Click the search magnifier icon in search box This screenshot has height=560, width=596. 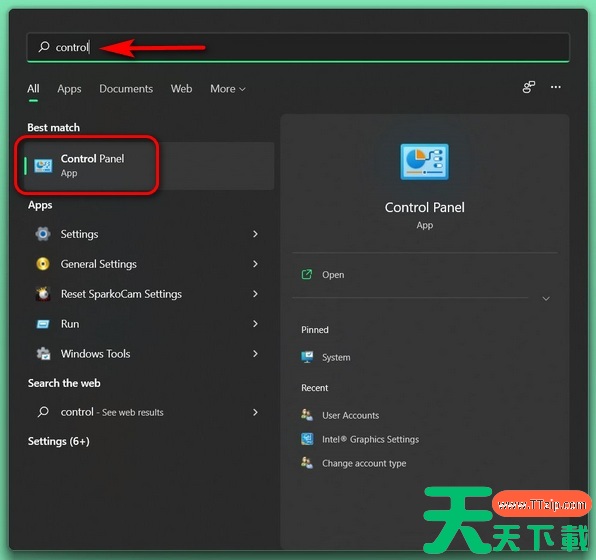(x=44, y=47)
